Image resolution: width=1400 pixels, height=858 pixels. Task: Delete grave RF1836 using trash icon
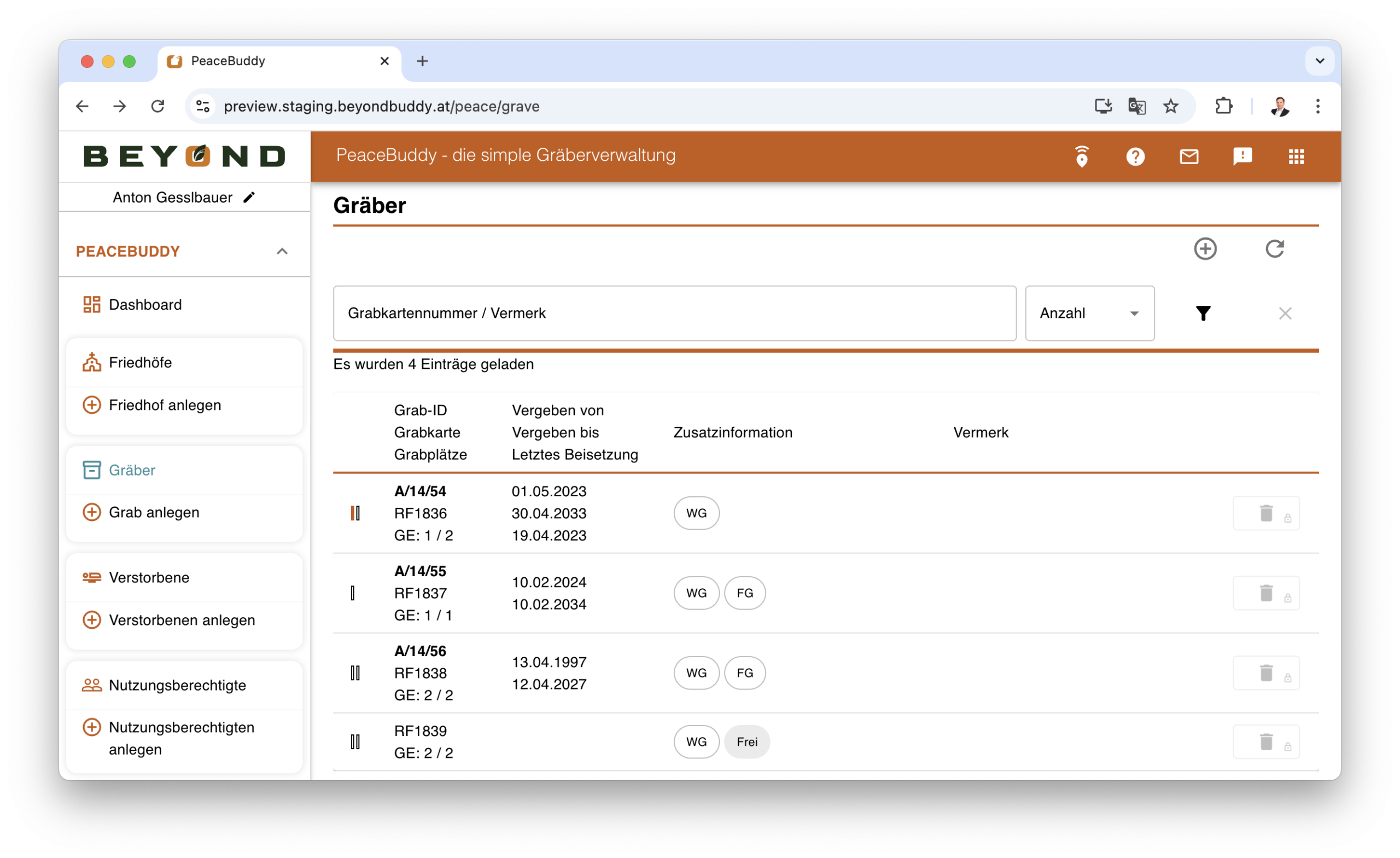coord(1266,513)
